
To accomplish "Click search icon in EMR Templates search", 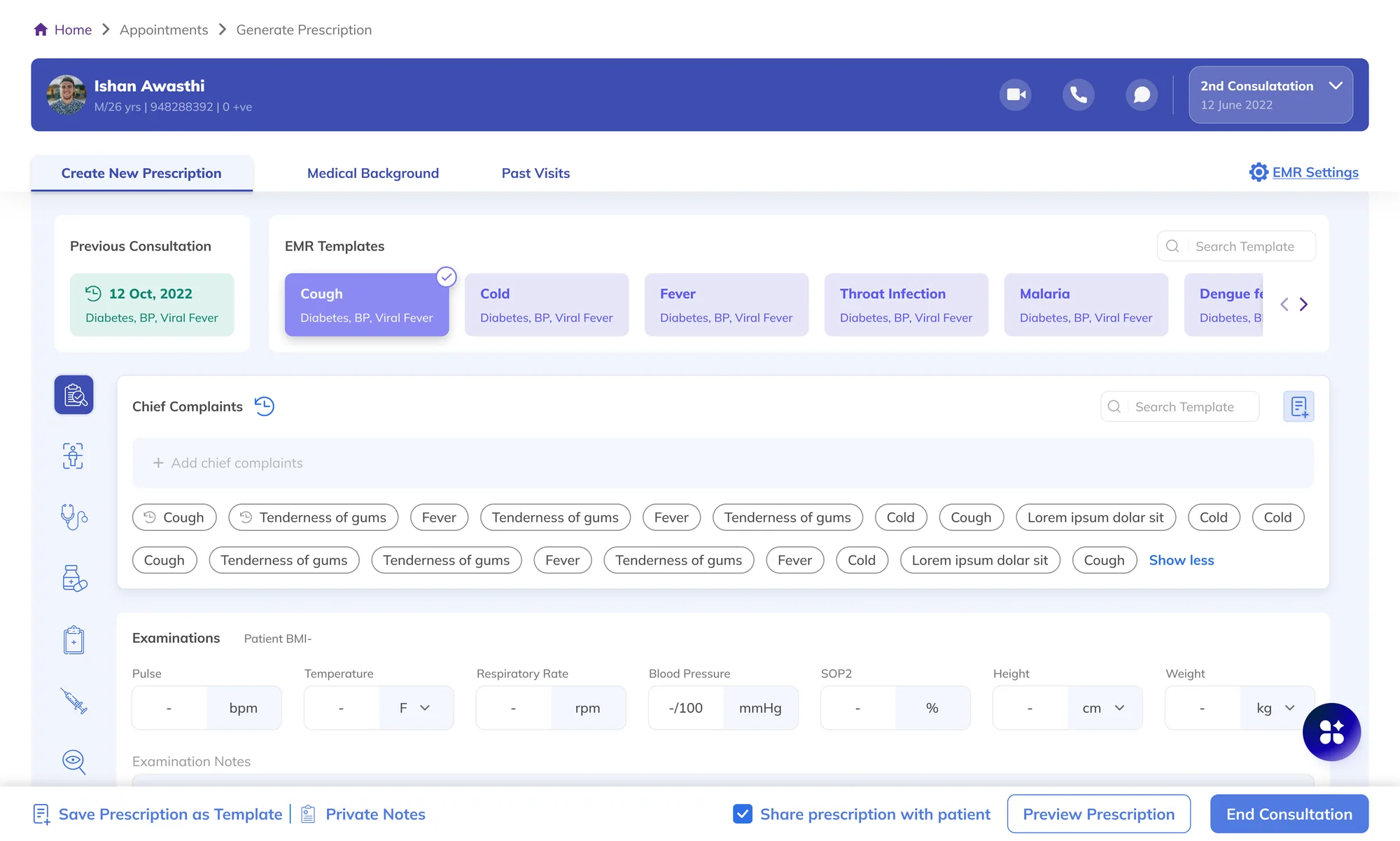I will [x=1172, y=246].
